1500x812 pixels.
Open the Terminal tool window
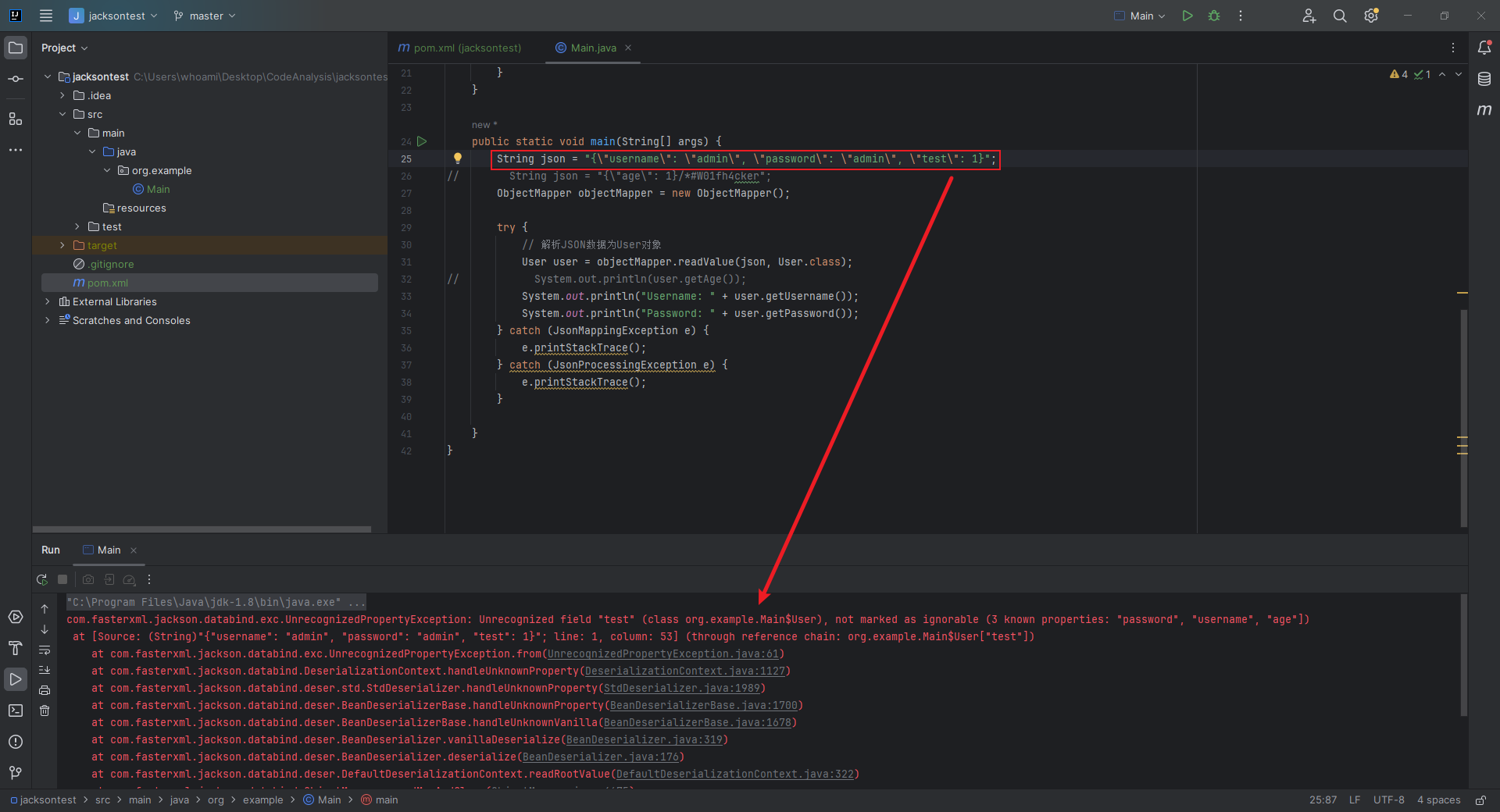[16, 710]
